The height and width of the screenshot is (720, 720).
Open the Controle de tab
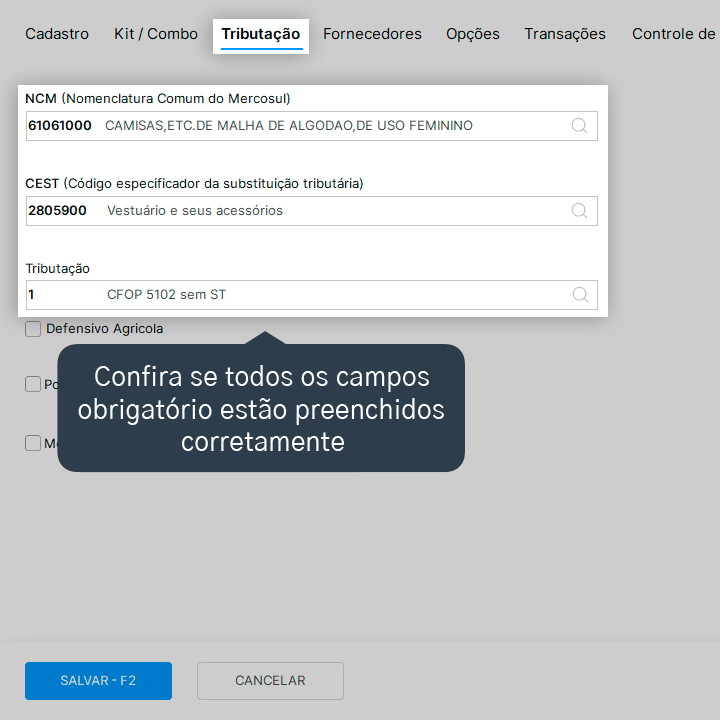[x=673, y=34]
